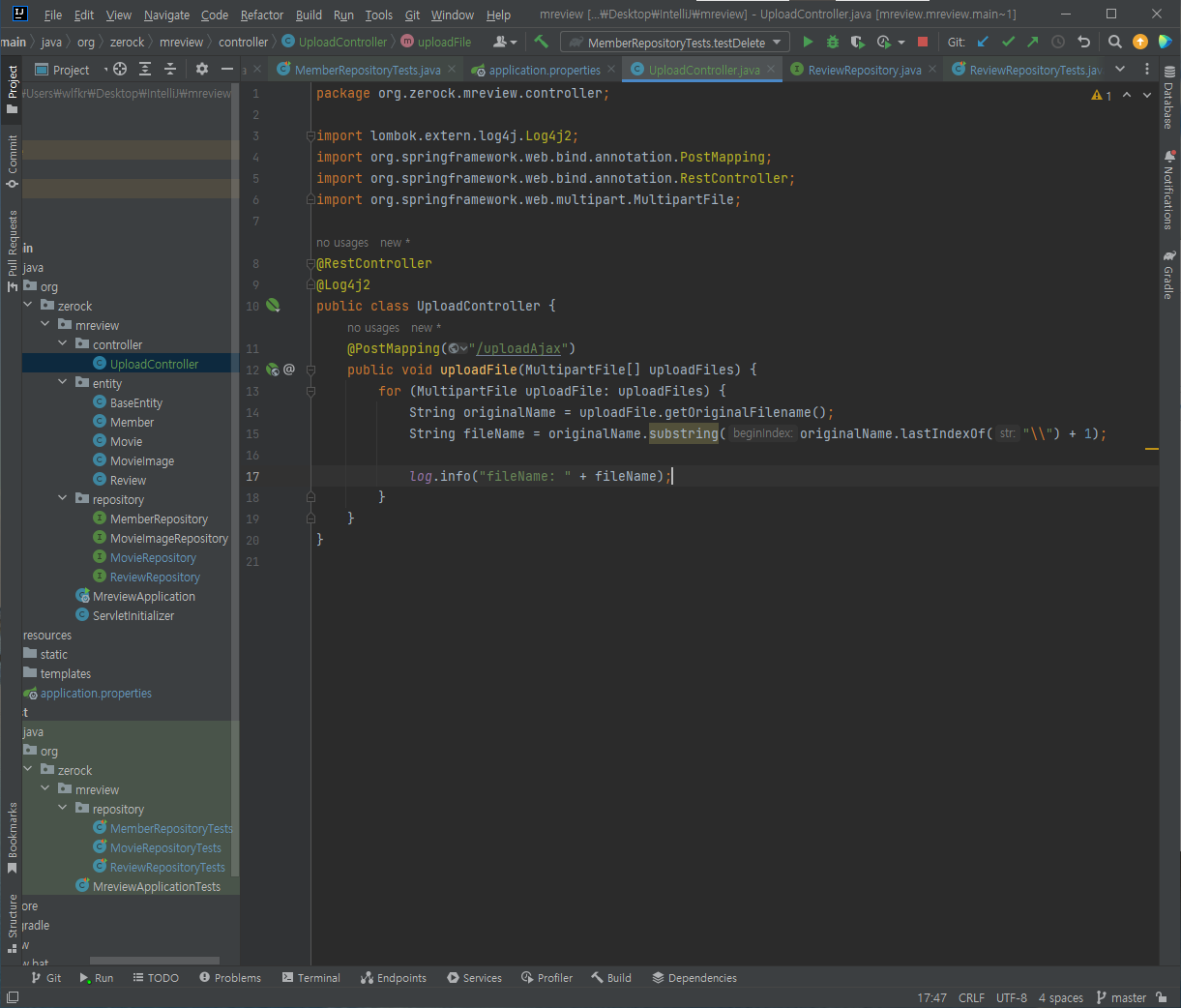Switch to application.properties tab
This screenshot has width=1181, height=1008.
(x=545, y=70)
